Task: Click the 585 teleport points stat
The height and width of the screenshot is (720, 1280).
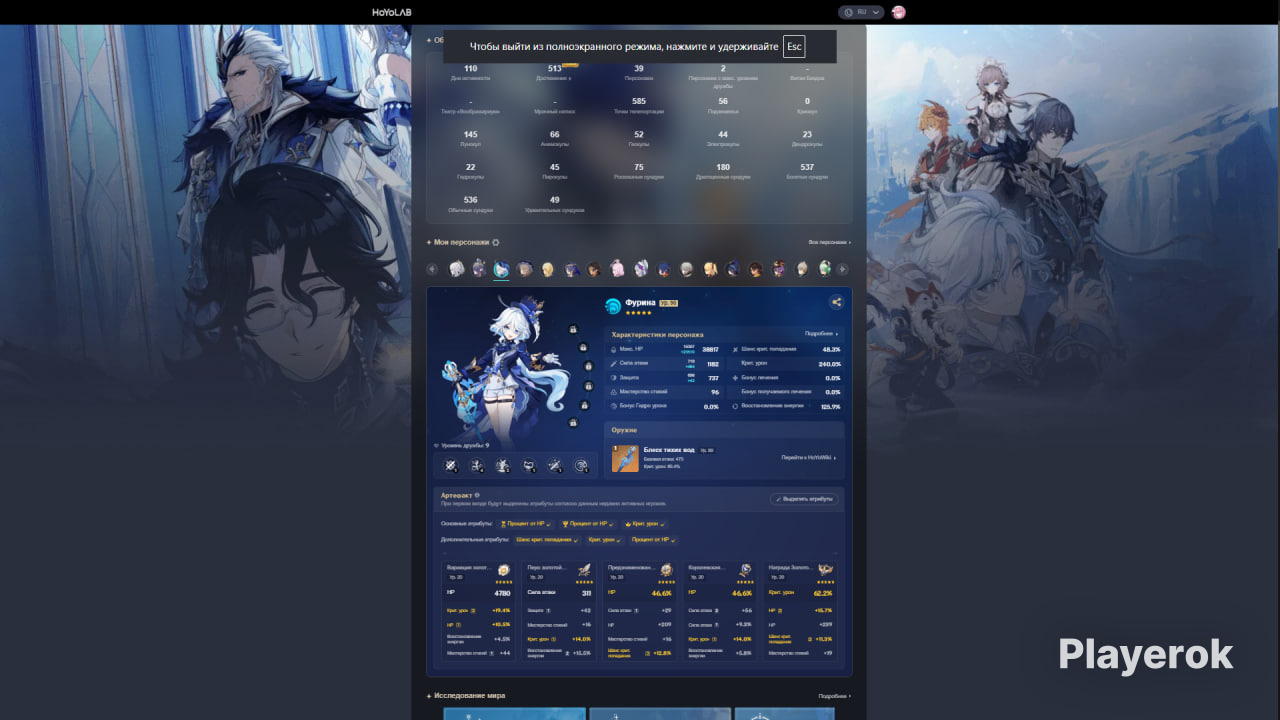Action: [639, 105]
